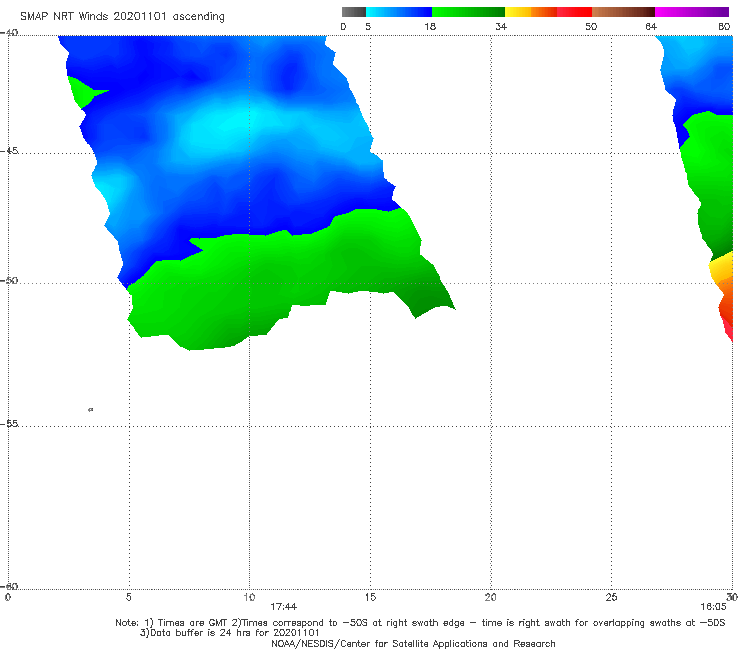Click the color bar label '50'

(591, 27)
